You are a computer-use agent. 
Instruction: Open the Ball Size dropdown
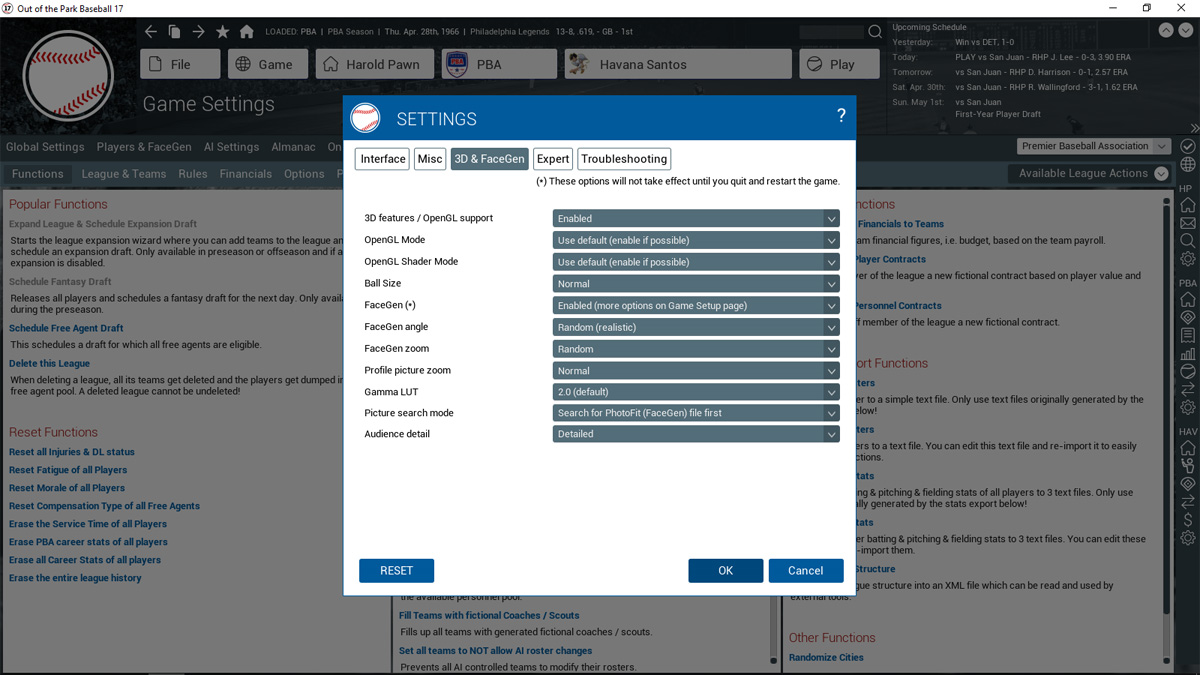(x=696, y=284)
